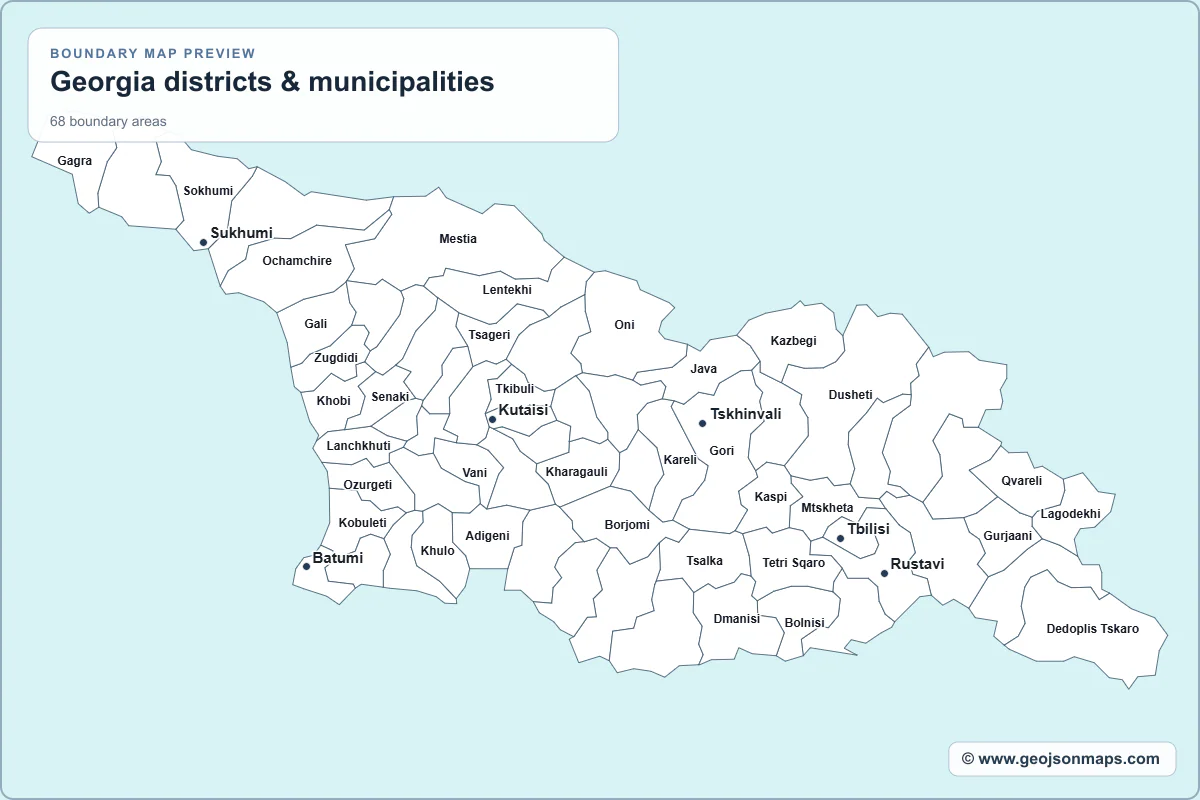
Task: Select the Tsalka district label
Action: [x=705, y=561]
